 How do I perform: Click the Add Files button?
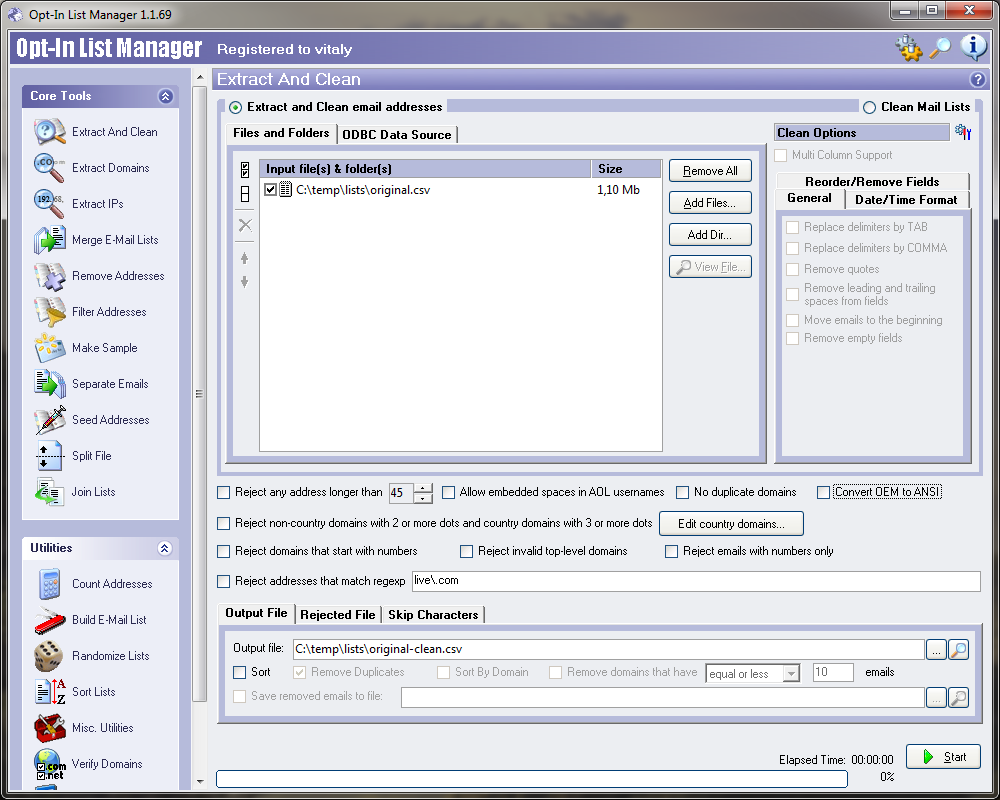pyautogui.click(x=710, y=203)
